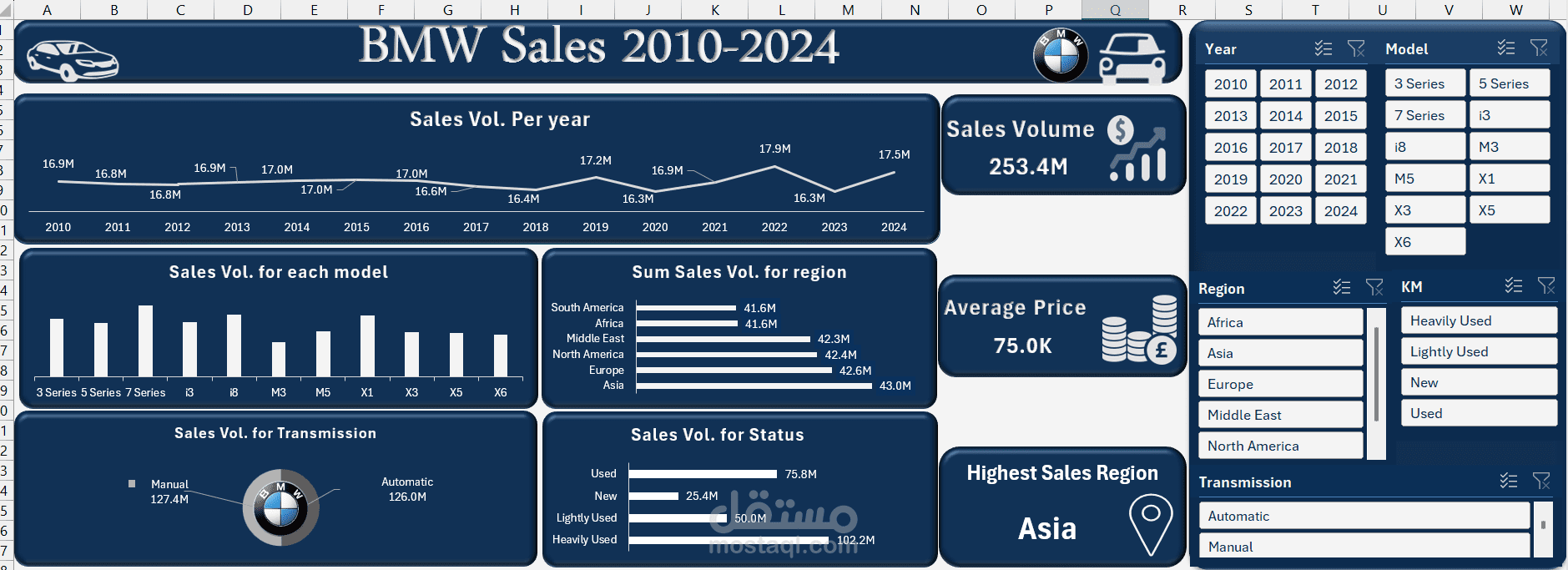Select the 5 Series model filter
1568x570 pixels.
coord(1510,83)
